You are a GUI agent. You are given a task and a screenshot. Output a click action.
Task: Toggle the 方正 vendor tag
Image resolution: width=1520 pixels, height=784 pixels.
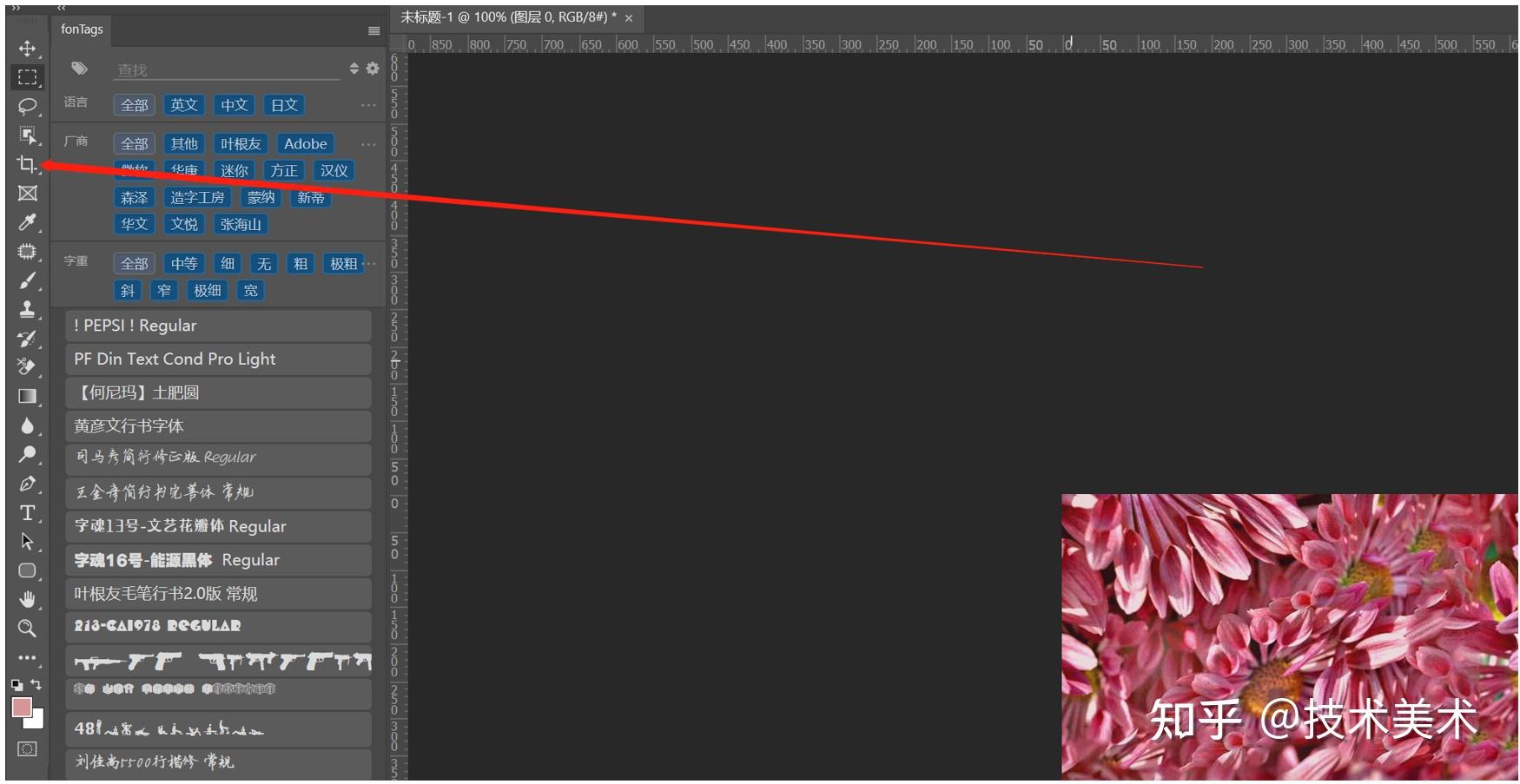284,171
